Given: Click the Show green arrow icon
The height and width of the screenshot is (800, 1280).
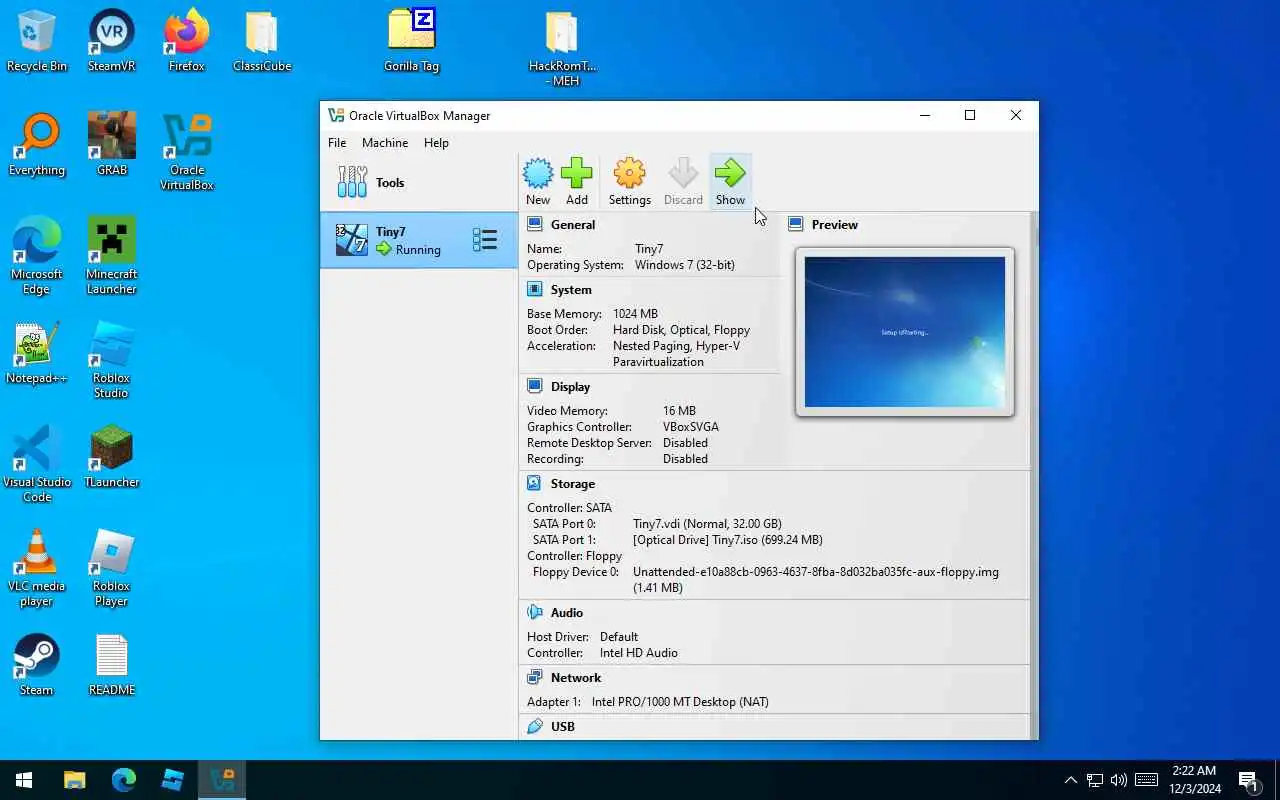Looking at the screenshot, I should point(730,174).
